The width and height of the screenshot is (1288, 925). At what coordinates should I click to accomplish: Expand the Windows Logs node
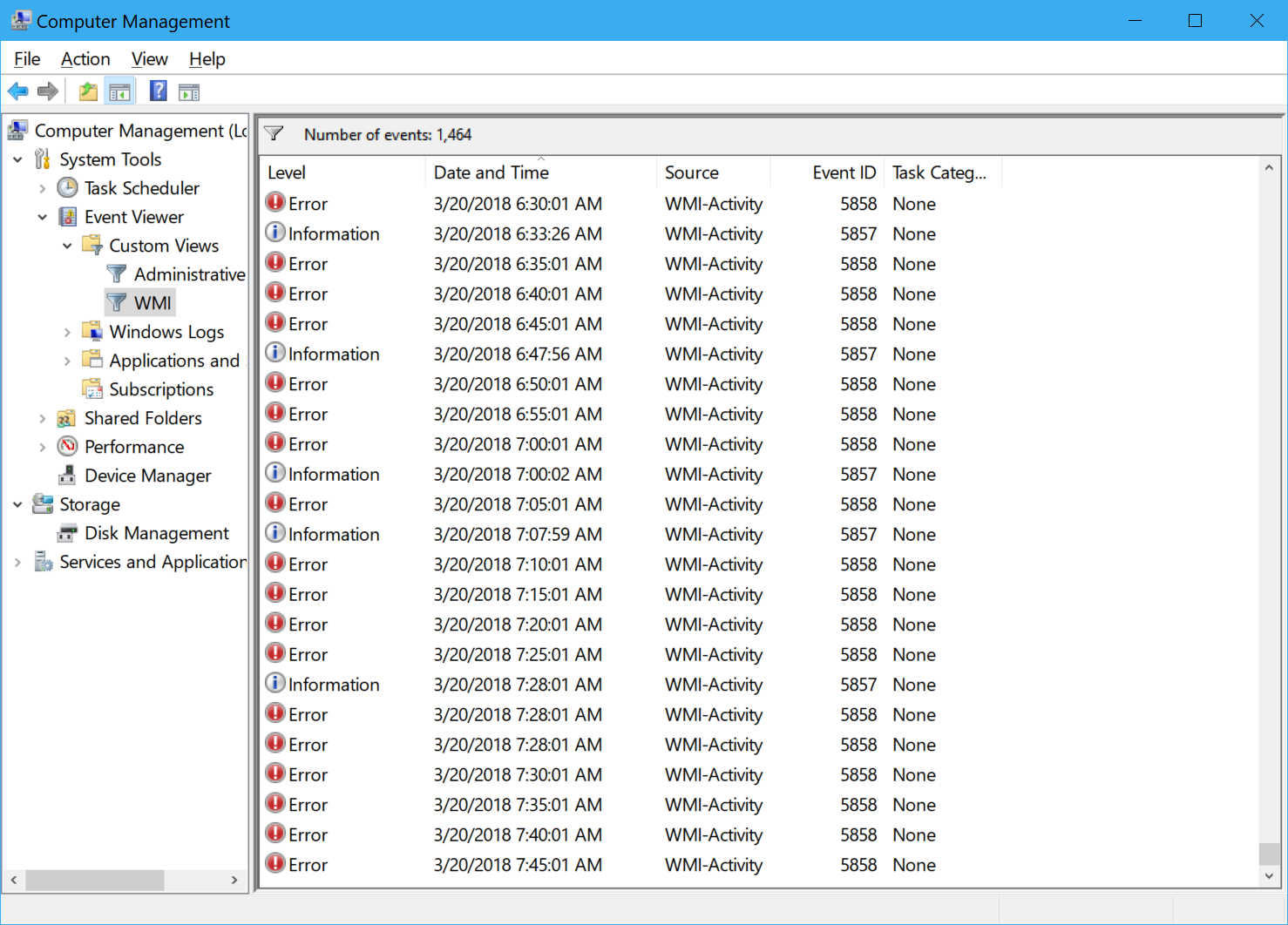[67, 332]
